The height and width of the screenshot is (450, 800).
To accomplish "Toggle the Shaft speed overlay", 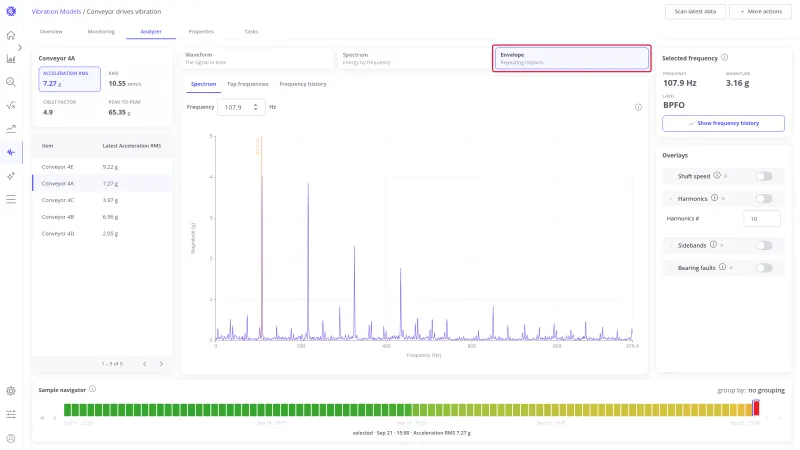I will coord(764,176).
